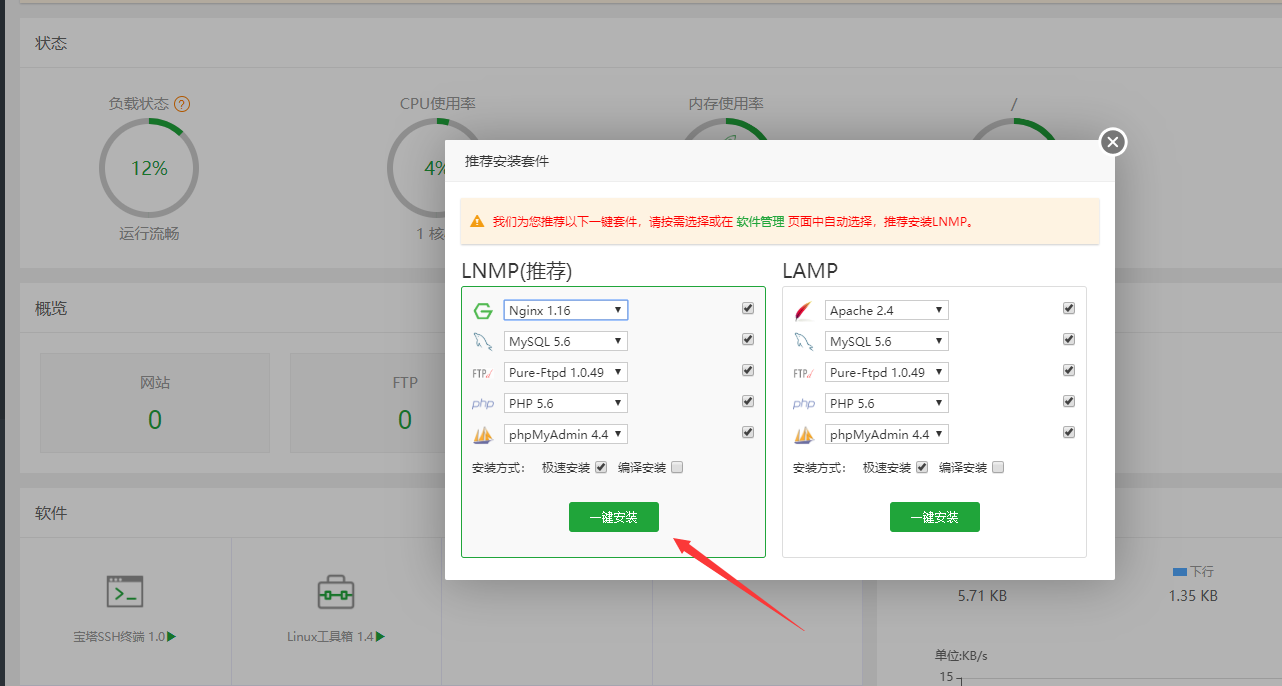Viewport: 1282px width, 686px height.
Task: Open the Linux工具箱 toolbox icon
Action: [x=336, y=592]
